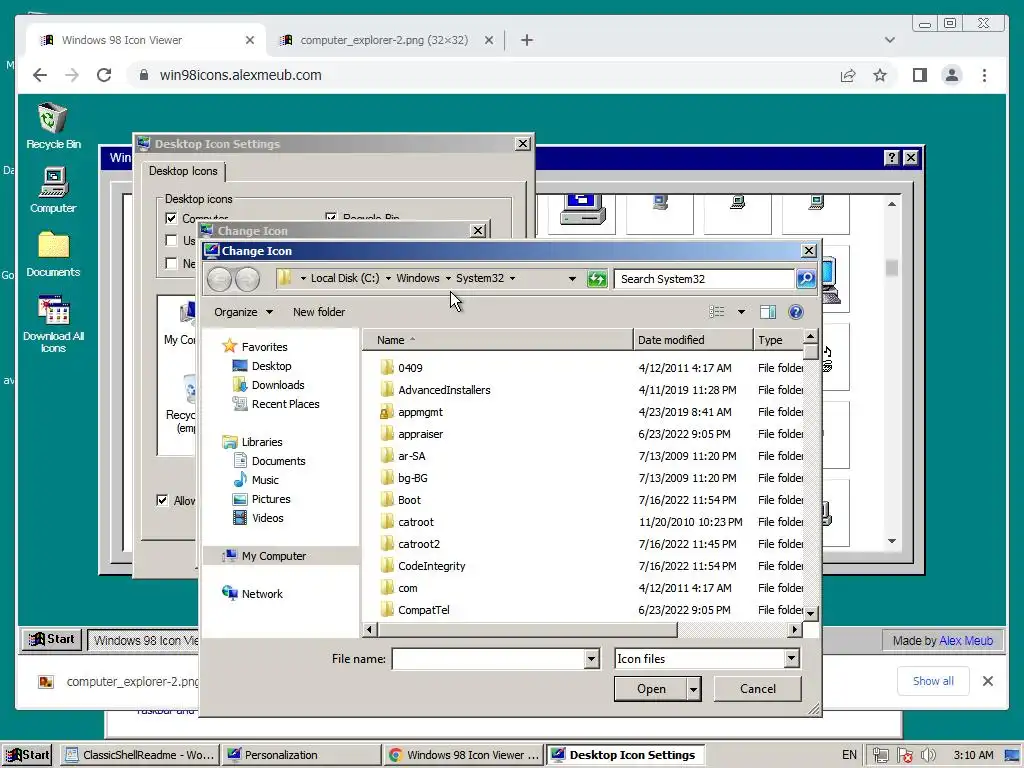Image resolution: width=1024 pixels, height=768 pixels.
Task: Click the Search System32 input field
Action: coord(704,279)
